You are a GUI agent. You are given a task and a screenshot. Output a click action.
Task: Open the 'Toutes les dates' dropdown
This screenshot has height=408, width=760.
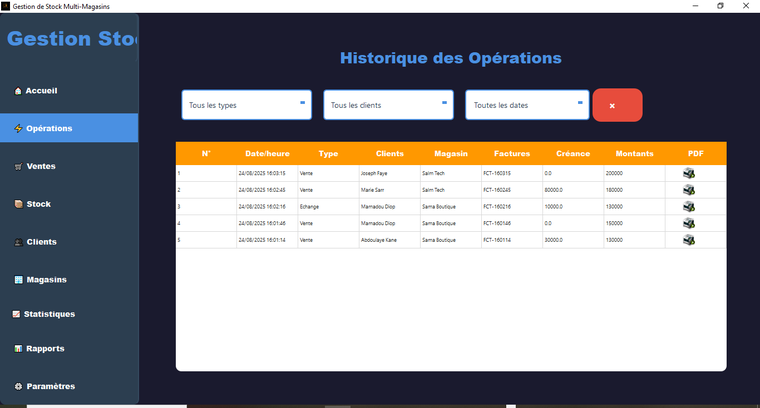(x=527, y=105)
